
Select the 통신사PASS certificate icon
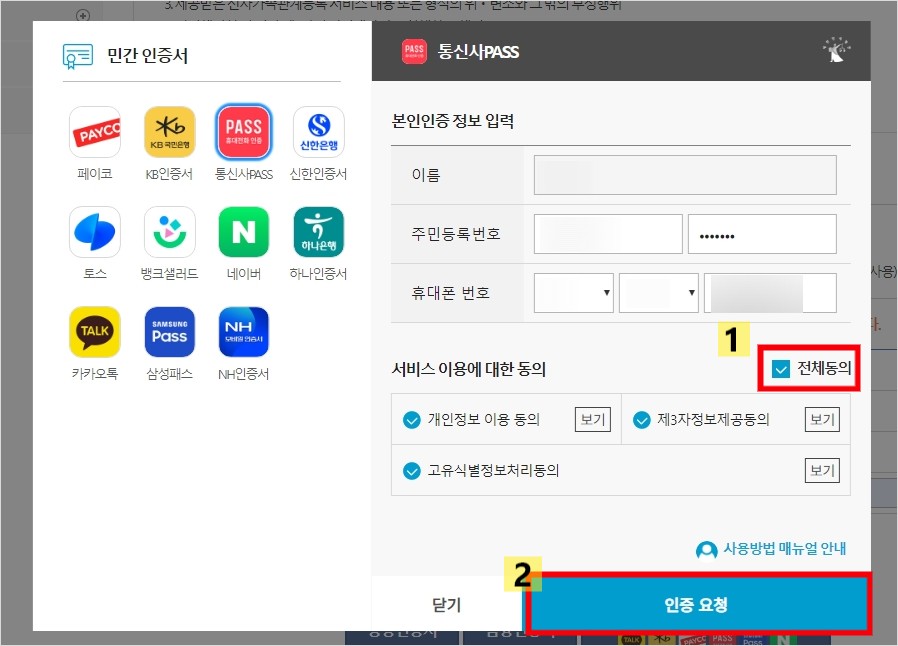[244, 132]
